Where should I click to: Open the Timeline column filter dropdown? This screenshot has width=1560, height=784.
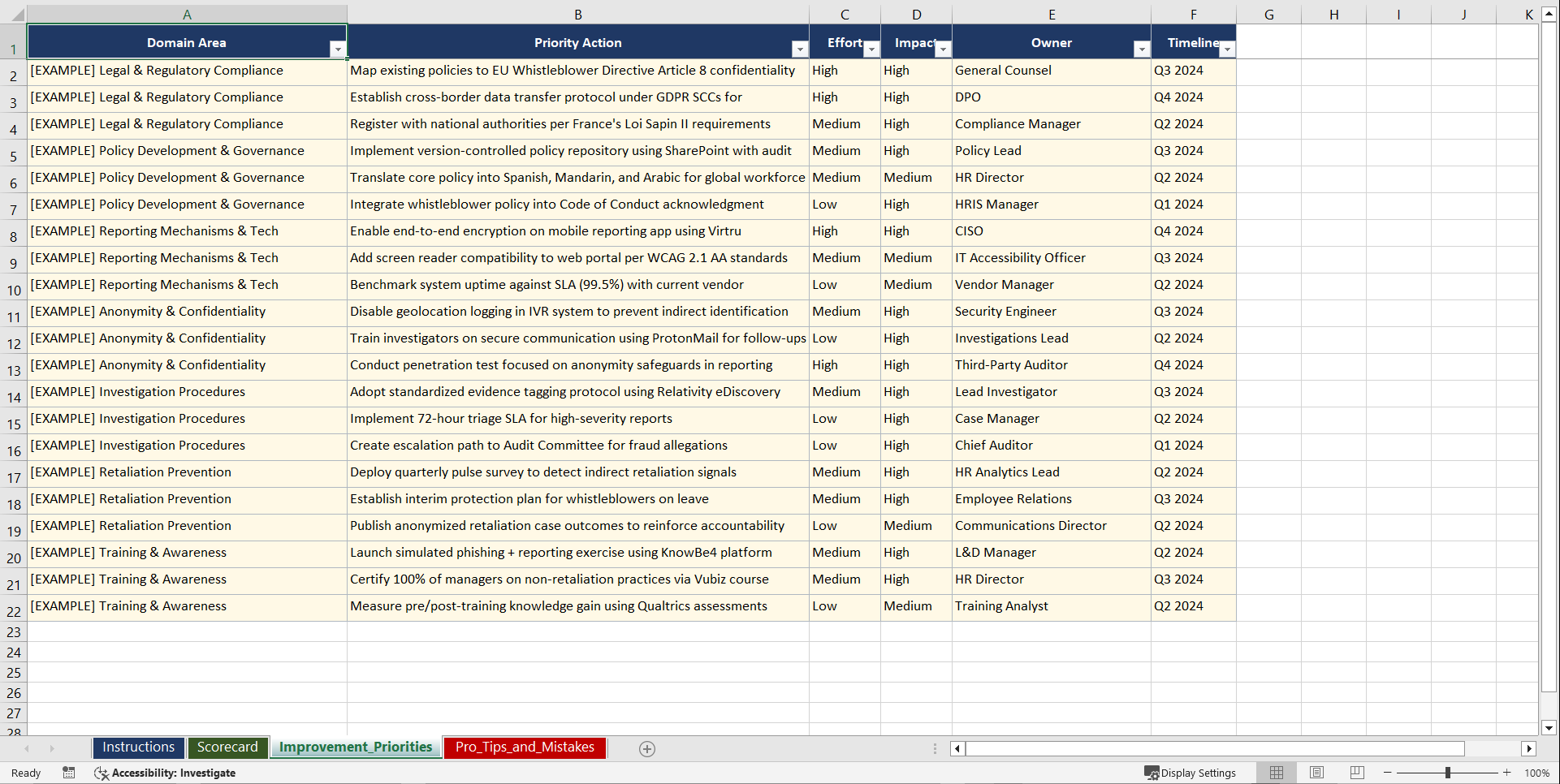coord(1227,50)
